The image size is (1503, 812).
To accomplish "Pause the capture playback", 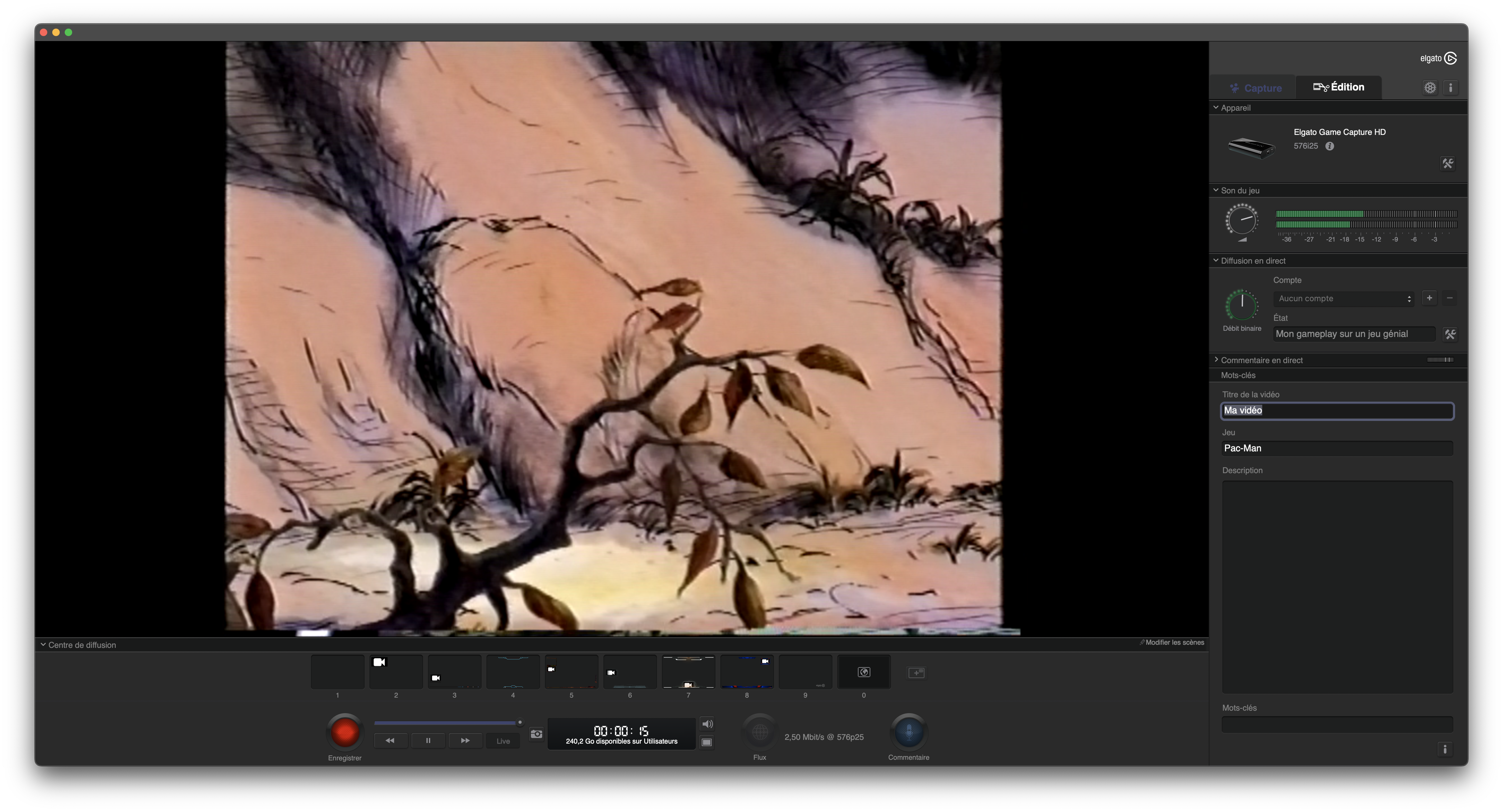I will [428, 741].
